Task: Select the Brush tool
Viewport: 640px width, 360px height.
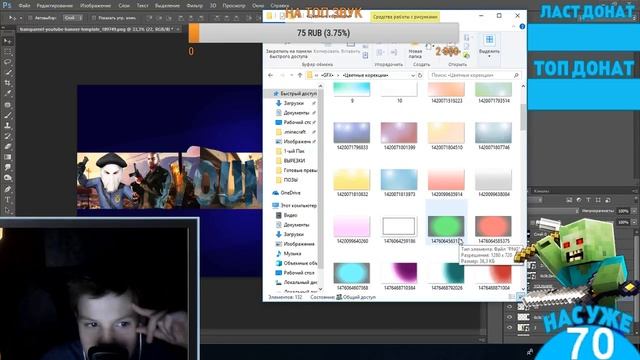Action: (7, 115)
